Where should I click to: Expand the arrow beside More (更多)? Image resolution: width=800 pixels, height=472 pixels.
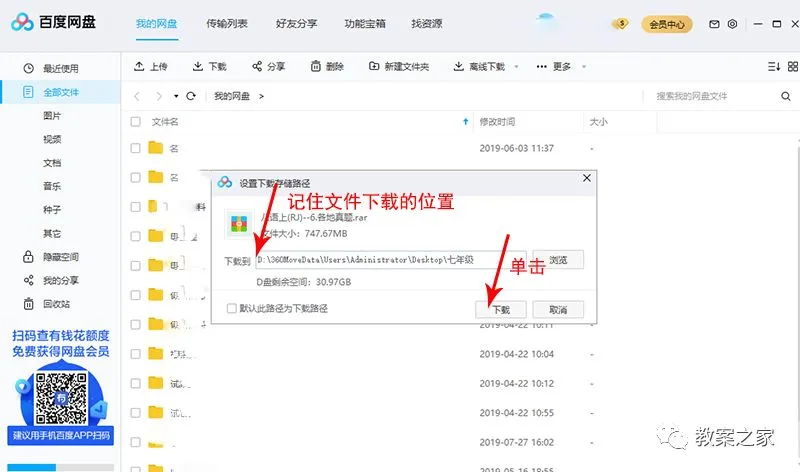point(584,66)
